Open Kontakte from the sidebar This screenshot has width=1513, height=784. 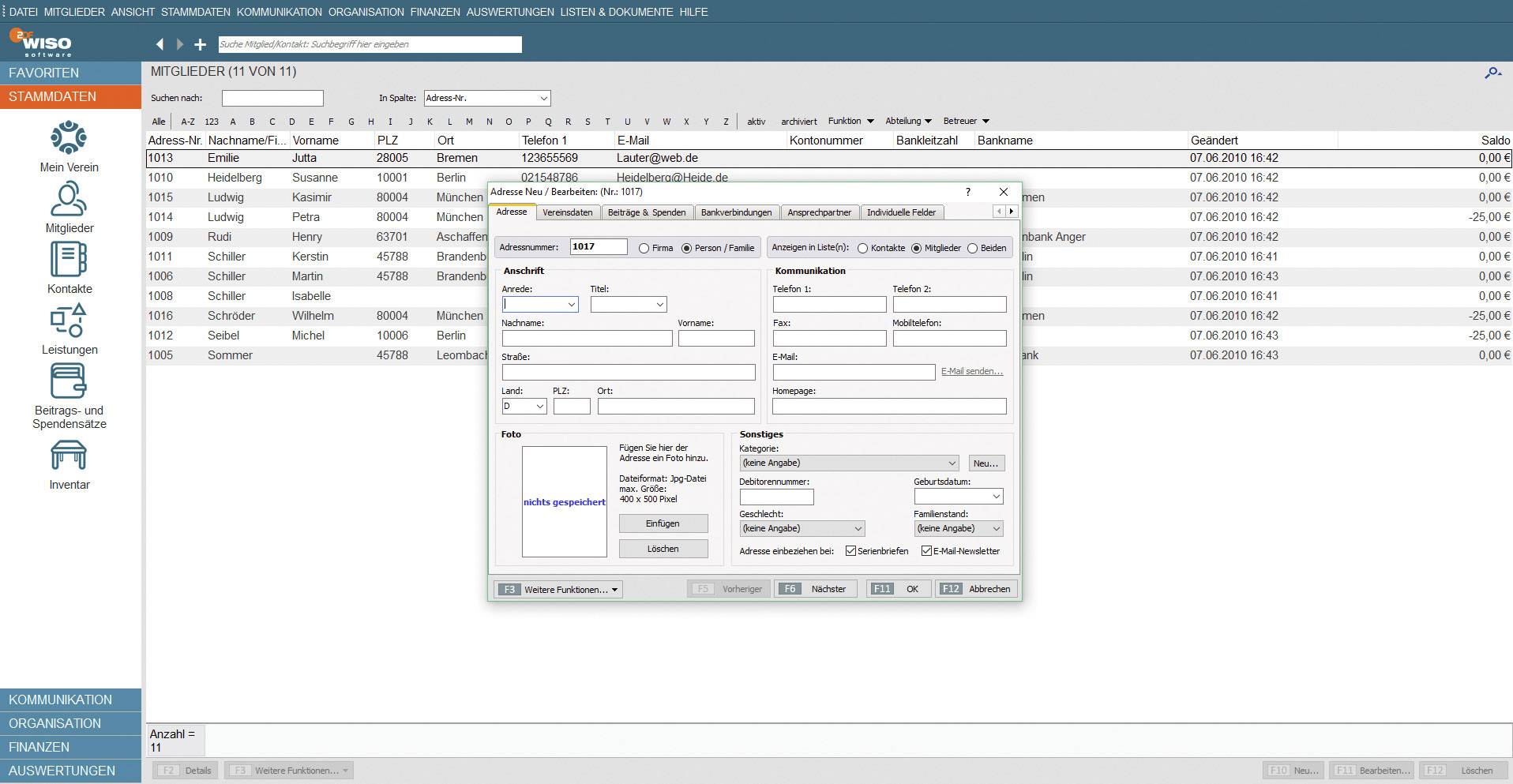[x=69, y=261]
